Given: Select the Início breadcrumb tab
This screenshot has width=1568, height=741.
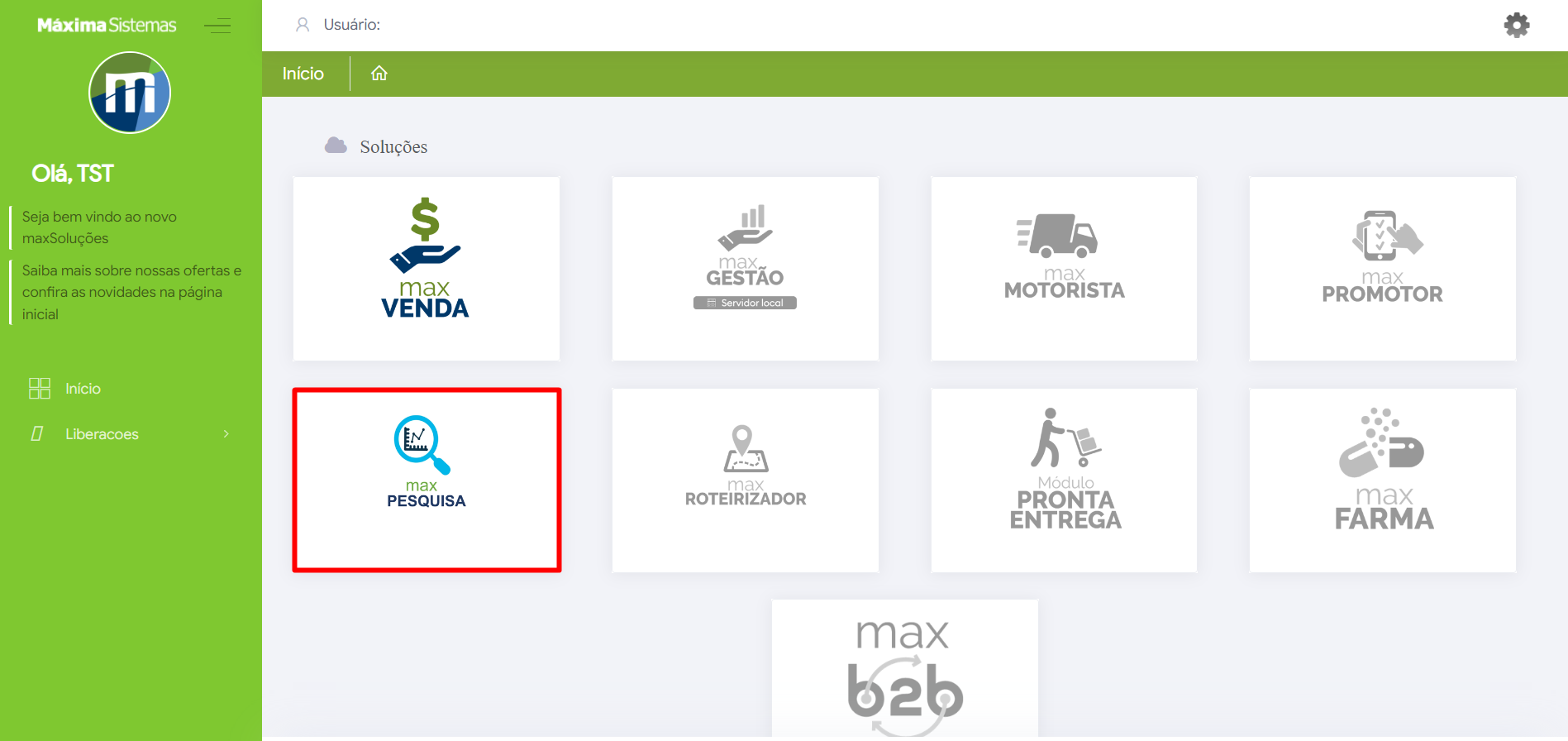Looking at the screenshot, I should [x=303, y=74].
